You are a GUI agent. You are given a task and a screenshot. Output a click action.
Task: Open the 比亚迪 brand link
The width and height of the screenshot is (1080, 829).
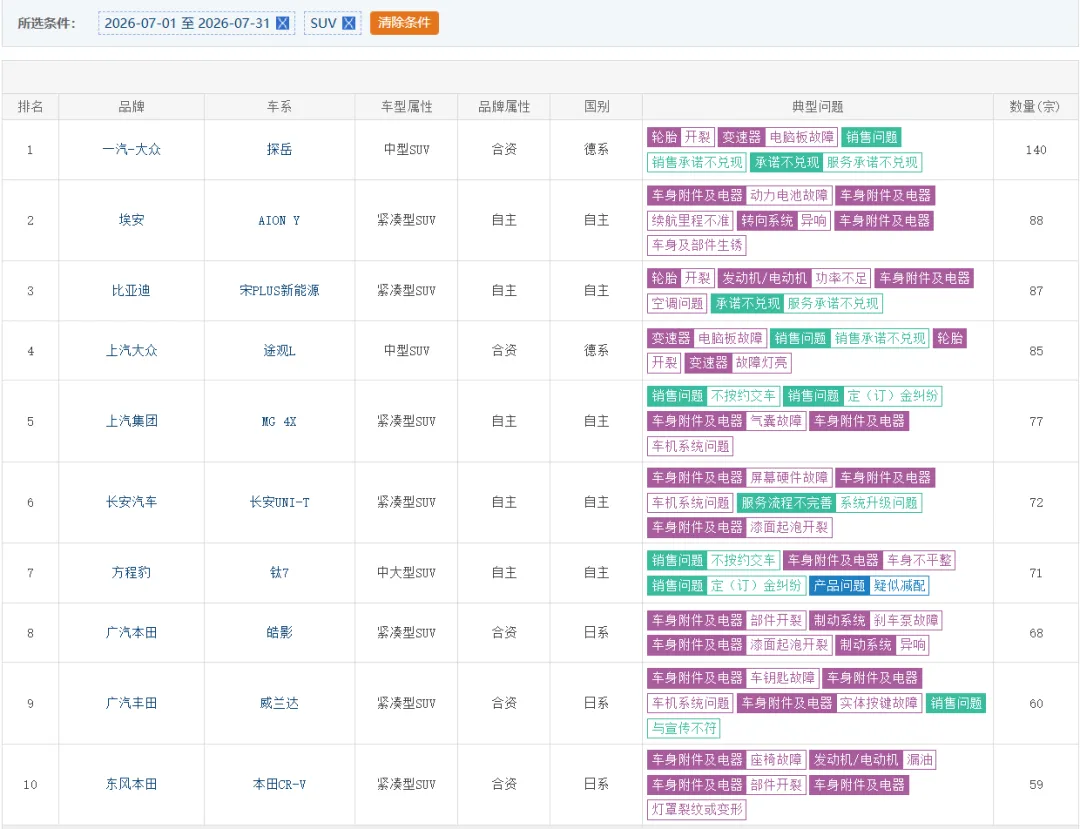(131, 291)
